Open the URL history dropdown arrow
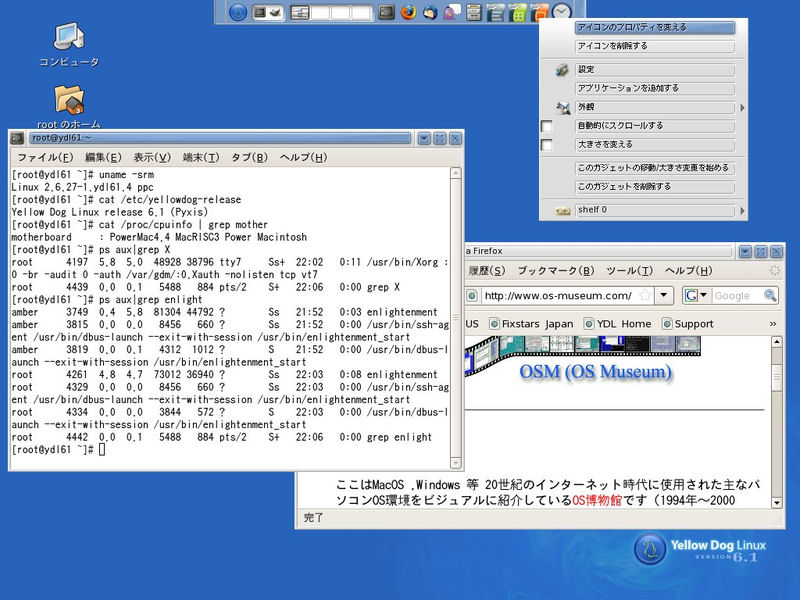This screenshot has width=800, height=600. [664, 295]
